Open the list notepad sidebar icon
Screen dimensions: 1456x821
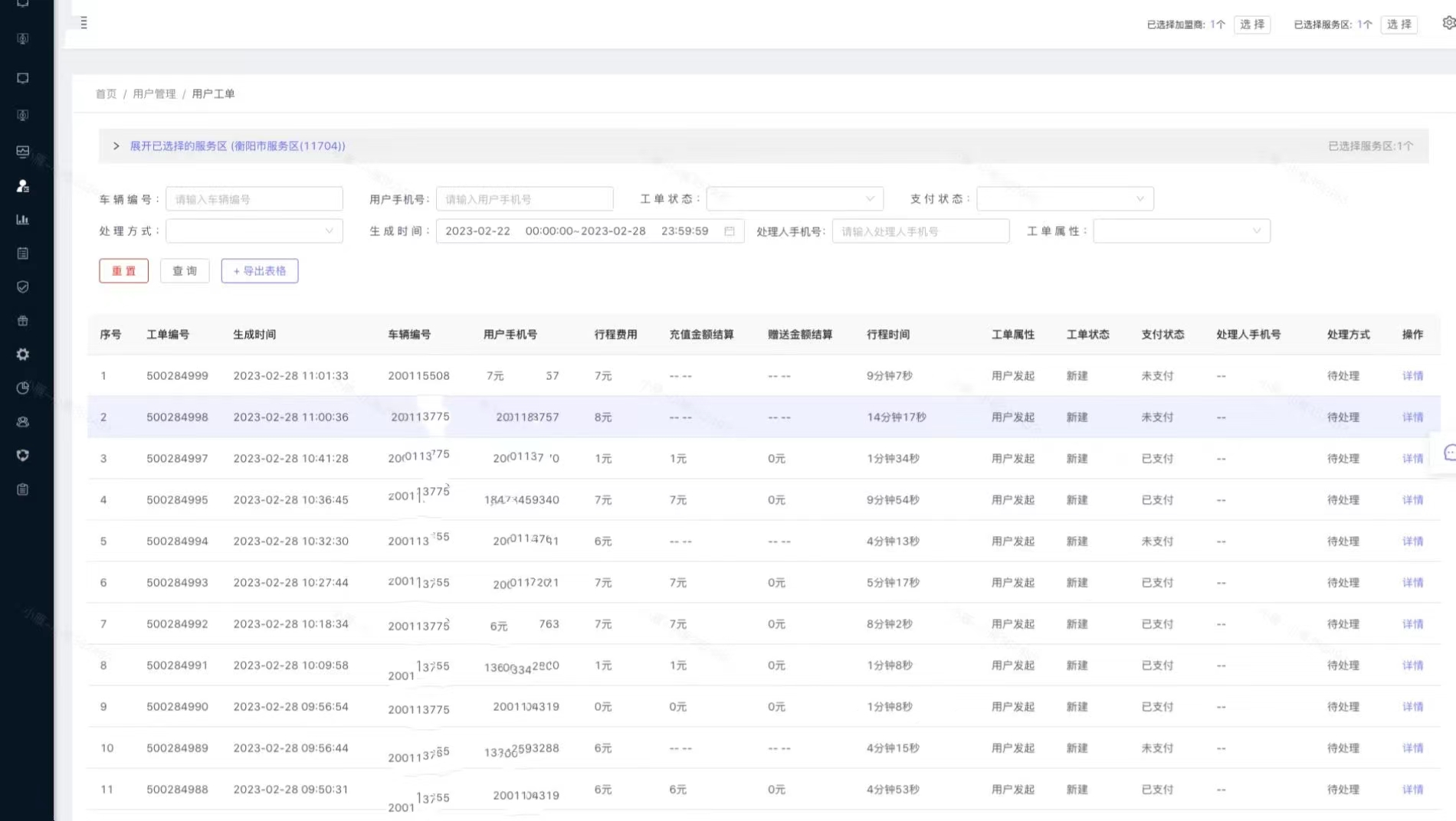[23, 253]
